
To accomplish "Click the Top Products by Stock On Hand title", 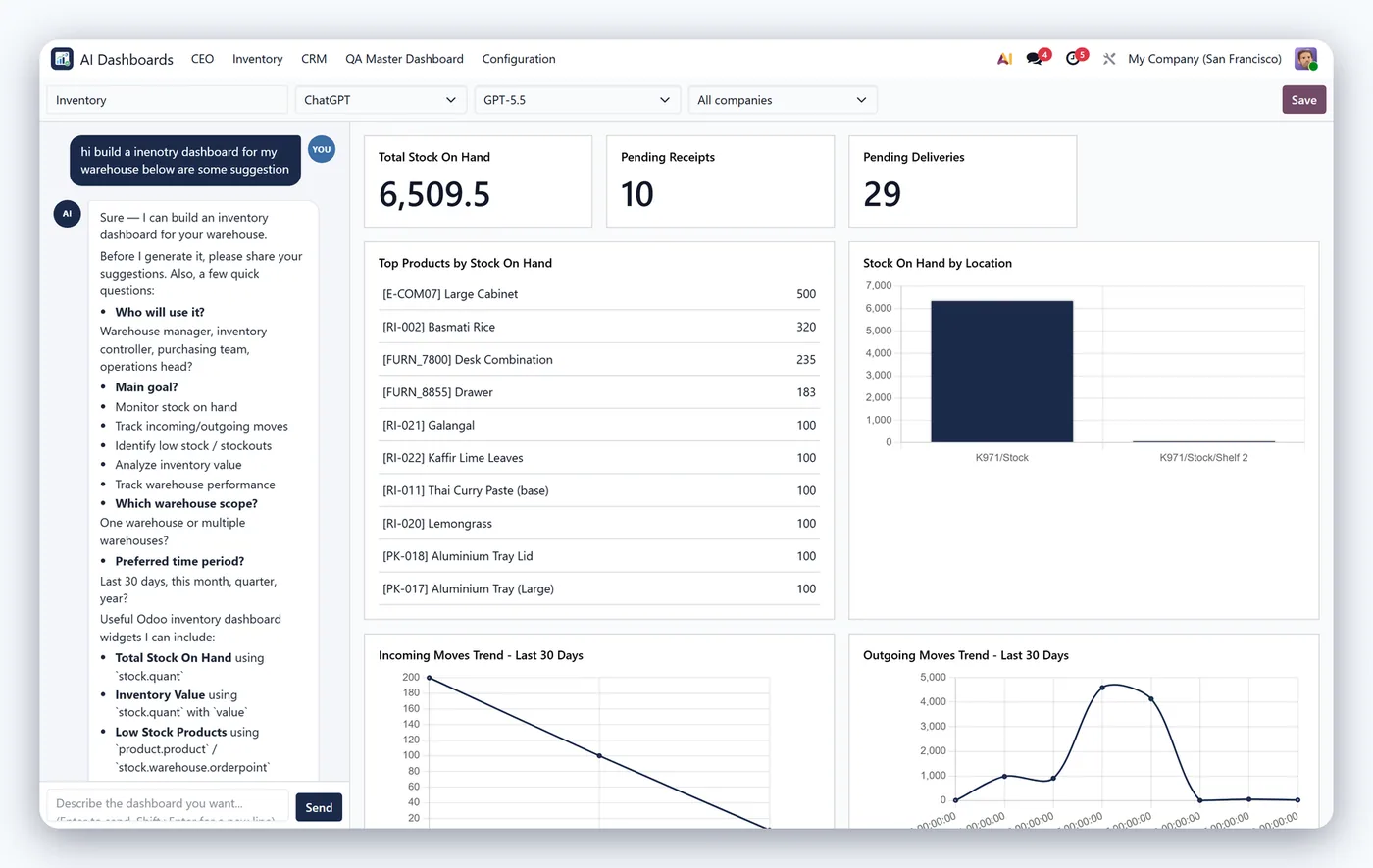I will pyautogui.click(x=465, y=263).
